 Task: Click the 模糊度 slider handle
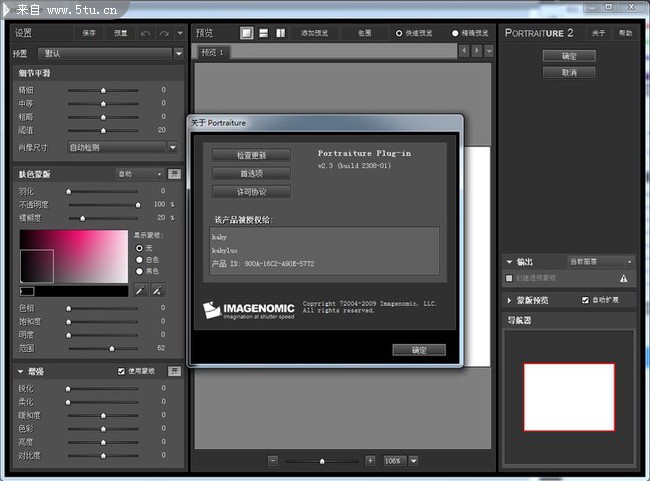click(82, 219)
